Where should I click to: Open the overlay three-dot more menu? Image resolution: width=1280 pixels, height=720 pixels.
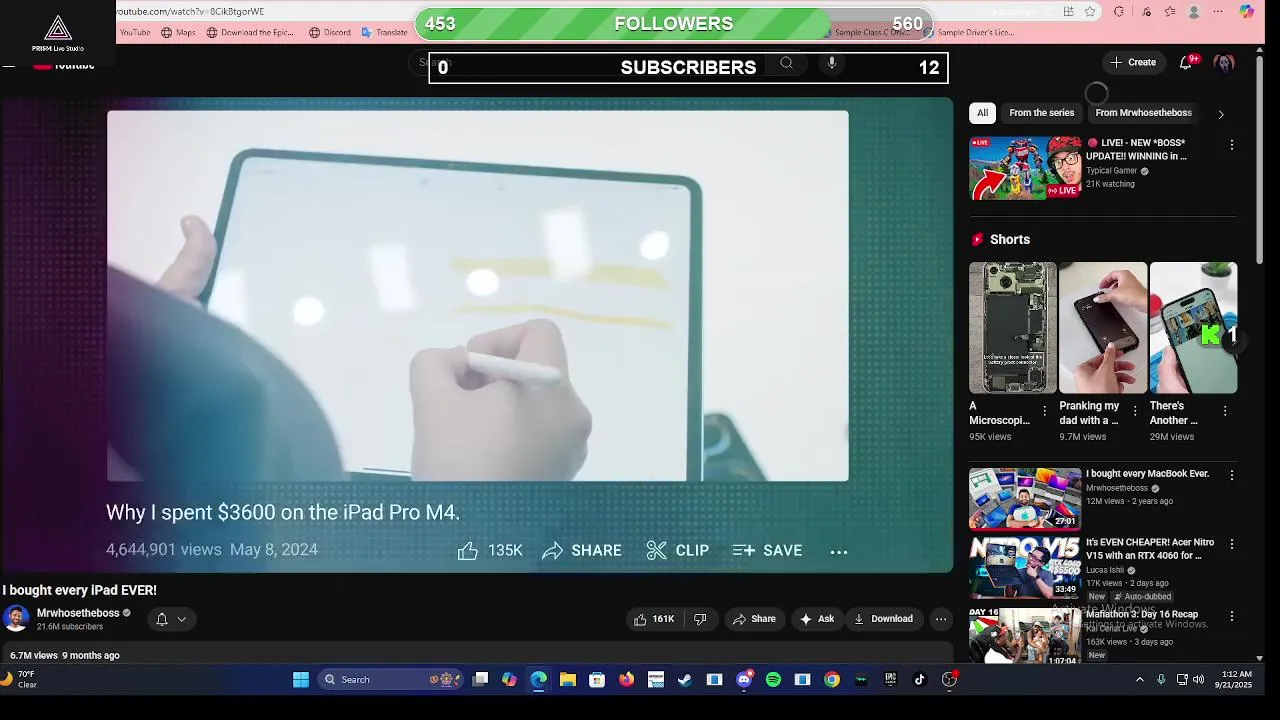pyautogui.click(x=839, y=551)
